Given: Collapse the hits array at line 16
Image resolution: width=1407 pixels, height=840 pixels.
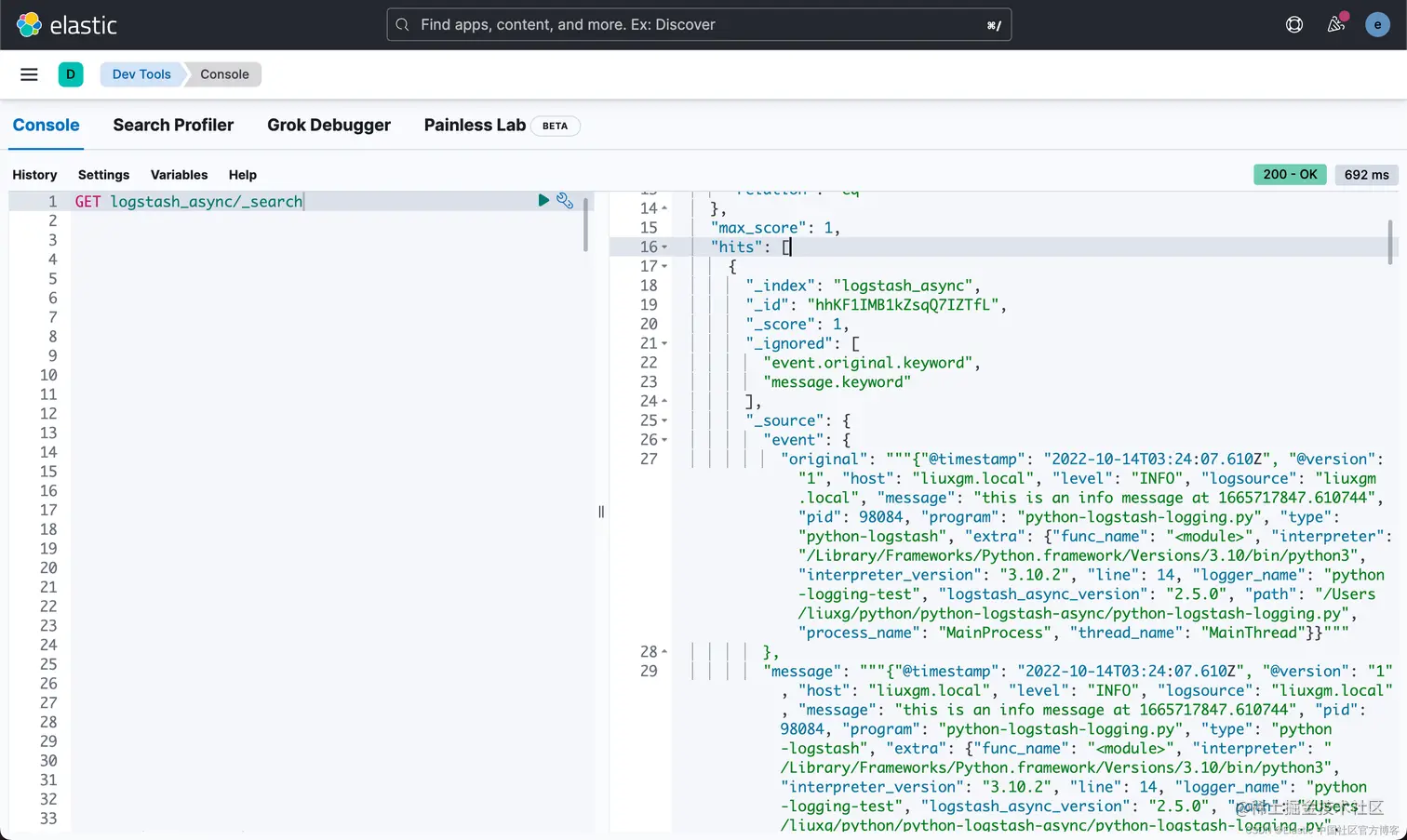Looking at the screenshot, I should [664, 247].
